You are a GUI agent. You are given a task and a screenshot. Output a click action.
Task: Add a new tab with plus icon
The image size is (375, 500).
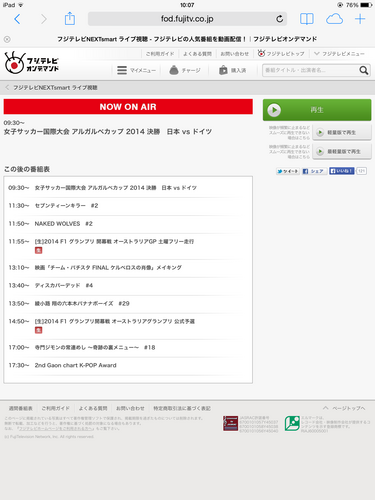coord(360,19)
